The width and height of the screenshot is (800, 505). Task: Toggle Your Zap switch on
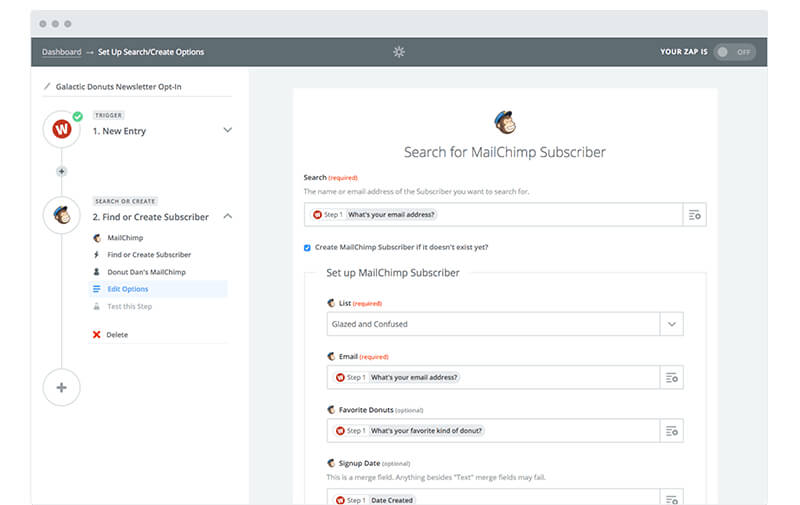[x=735, y=52]
